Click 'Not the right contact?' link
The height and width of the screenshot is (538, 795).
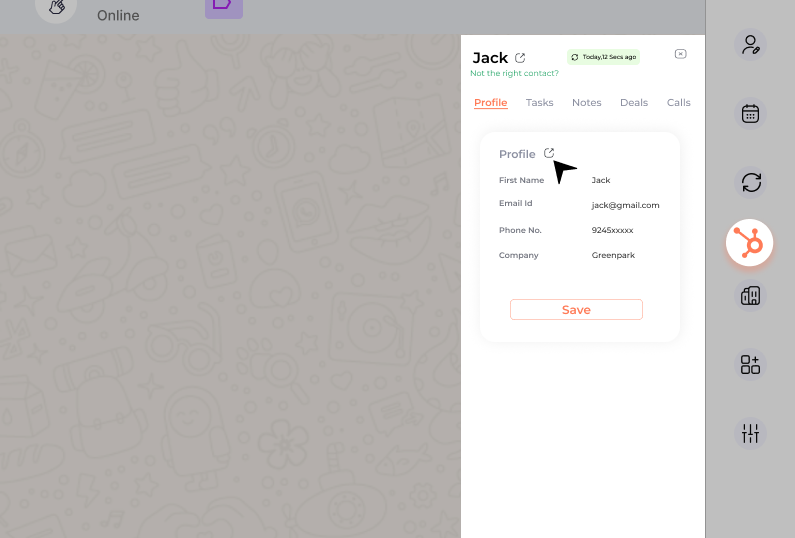point(514,73)
